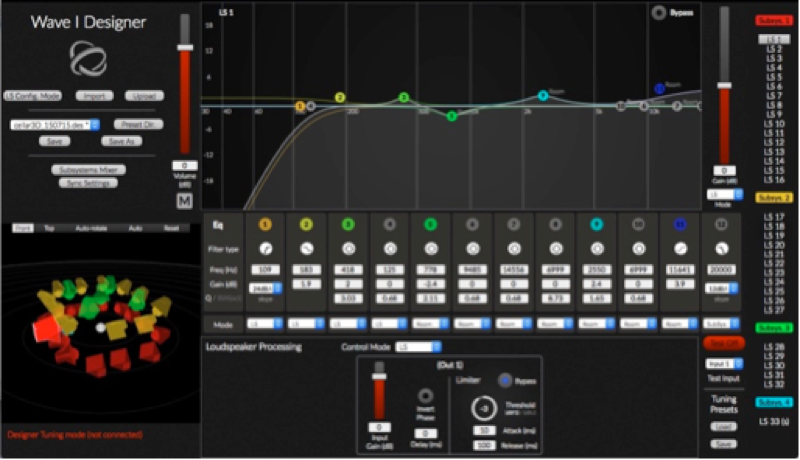The image size is (800, 460).
Task: Open the Control Mode dropdown
Action: coord(418,347)
